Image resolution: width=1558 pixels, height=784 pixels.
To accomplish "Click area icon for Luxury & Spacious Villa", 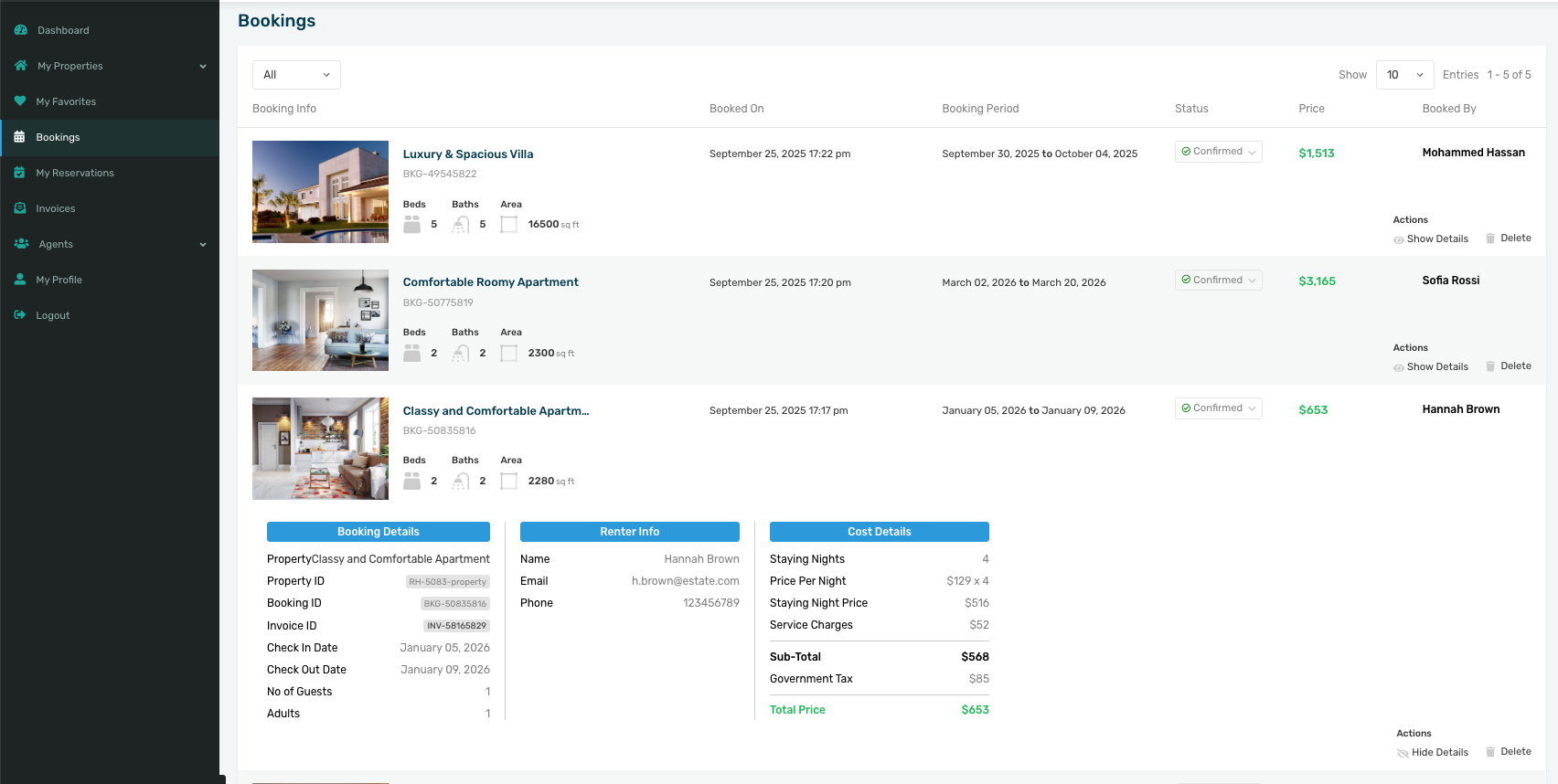I will point(509,225).
